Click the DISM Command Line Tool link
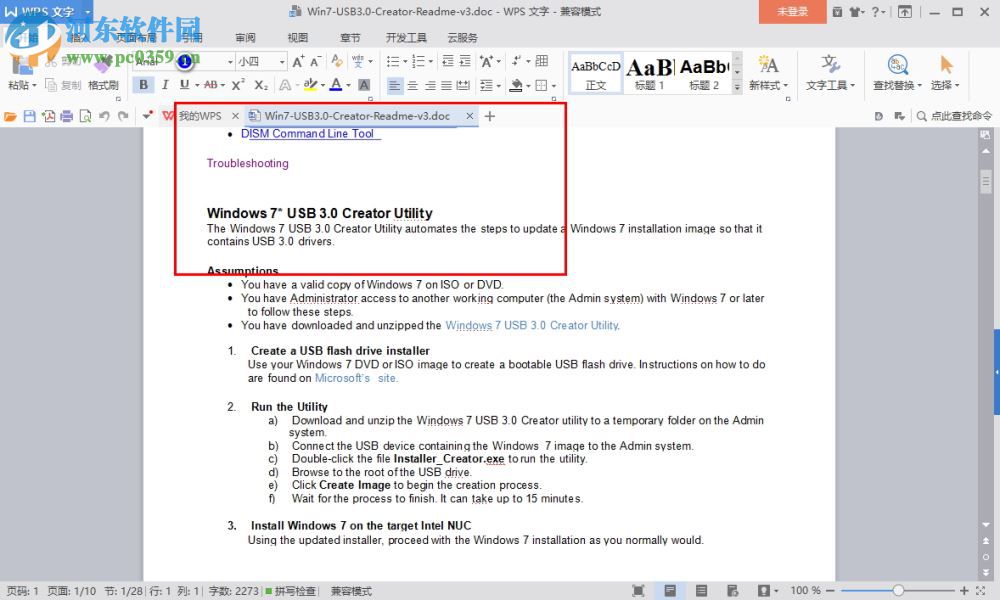The width and height of the screenshot is (1000, 600). point(307,134)
